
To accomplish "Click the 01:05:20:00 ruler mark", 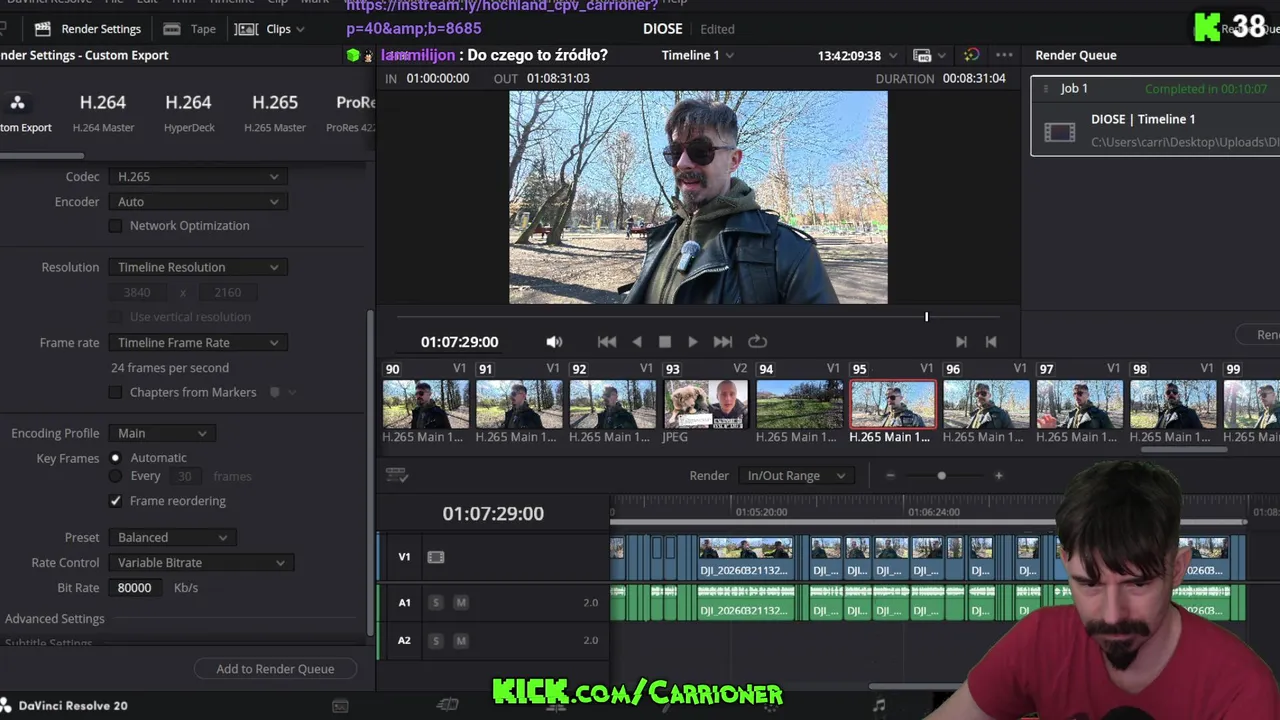I will pos(761,512).
